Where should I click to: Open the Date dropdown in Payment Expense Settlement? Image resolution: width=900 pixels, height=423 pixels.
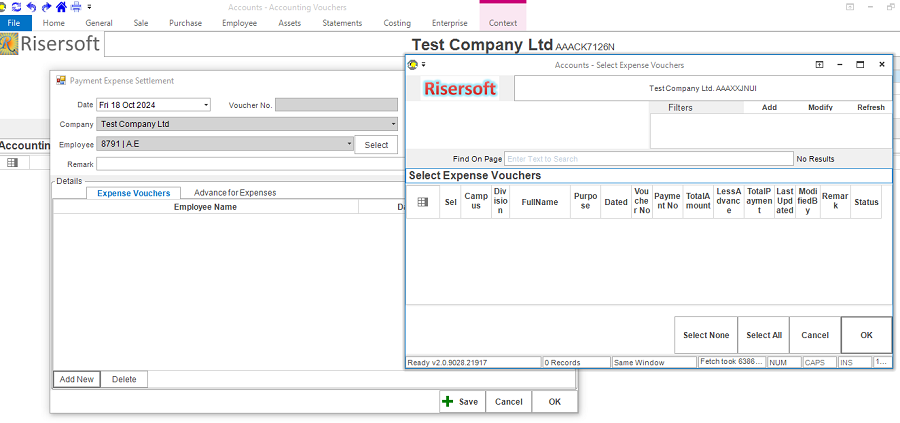(x=206, y=105)
